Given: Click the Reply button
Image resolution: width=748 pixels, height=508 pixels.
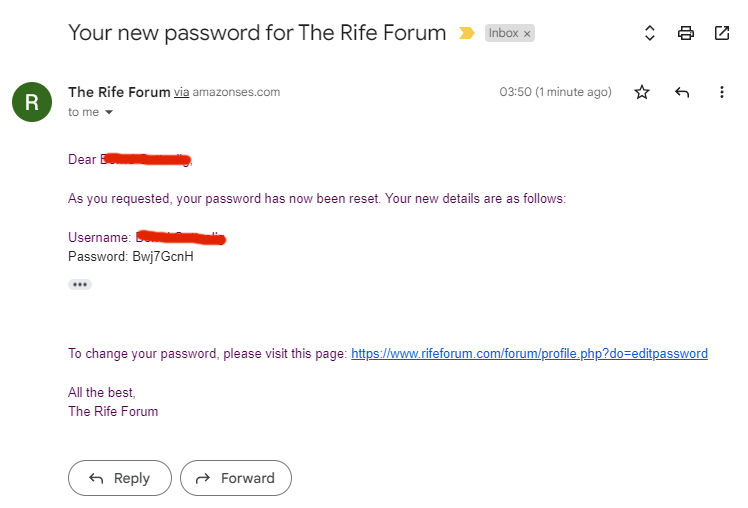Looking at the screenshot, I should coord(120,478).
